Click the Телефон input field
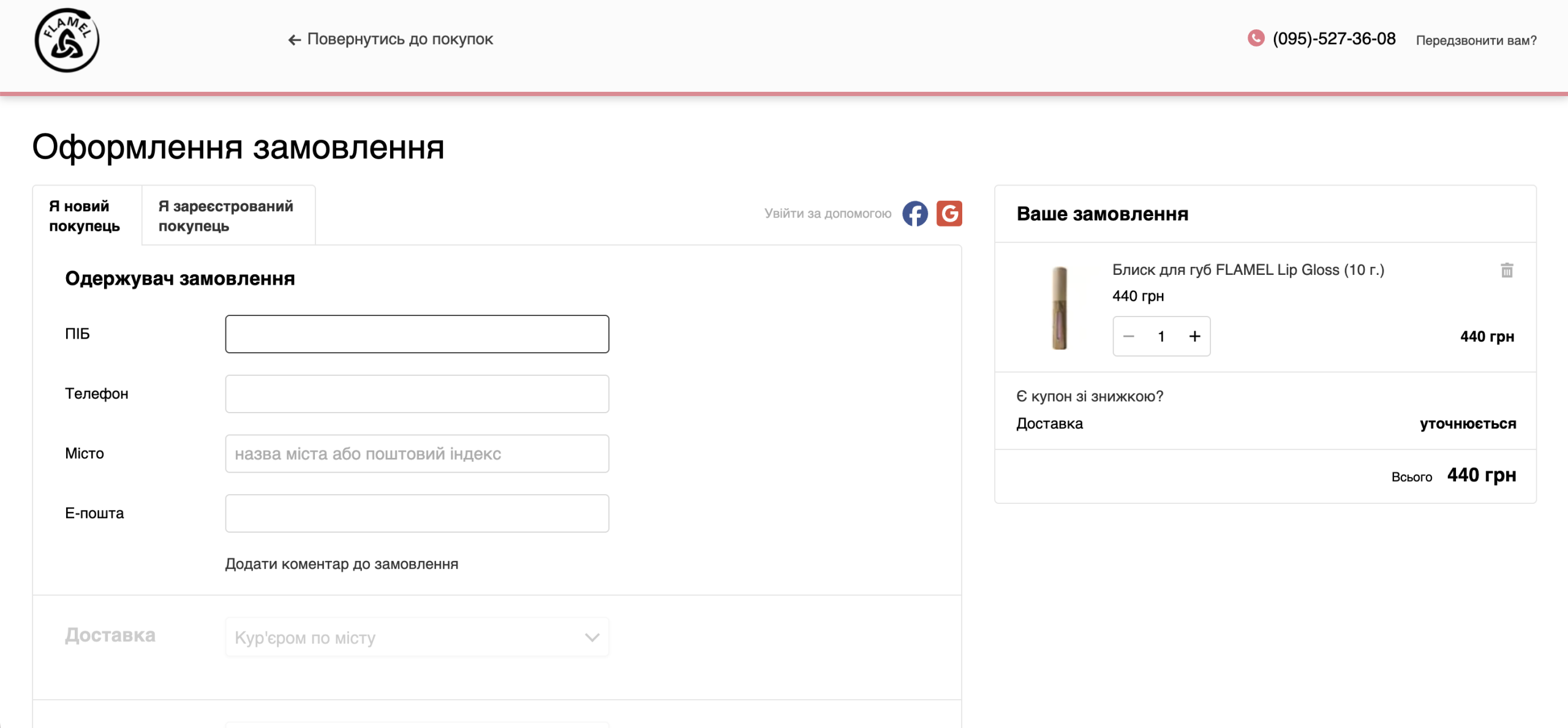The height and width of the screenshot is (728, 1568). coord(417,394)
